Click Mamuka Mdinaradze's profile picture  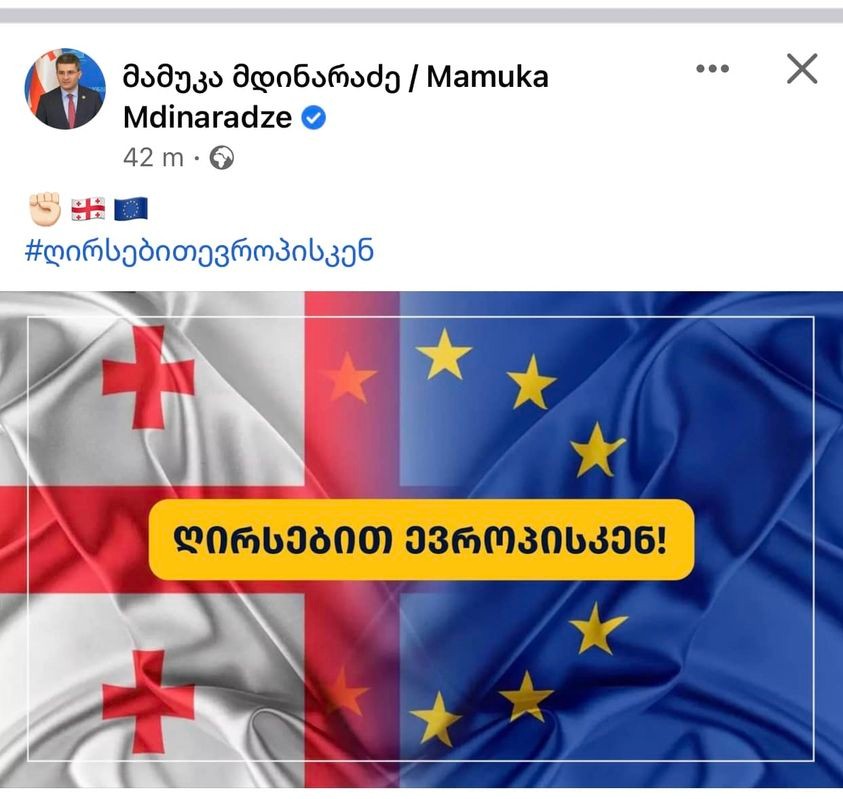pyautogui.click(x=64, y=88)
